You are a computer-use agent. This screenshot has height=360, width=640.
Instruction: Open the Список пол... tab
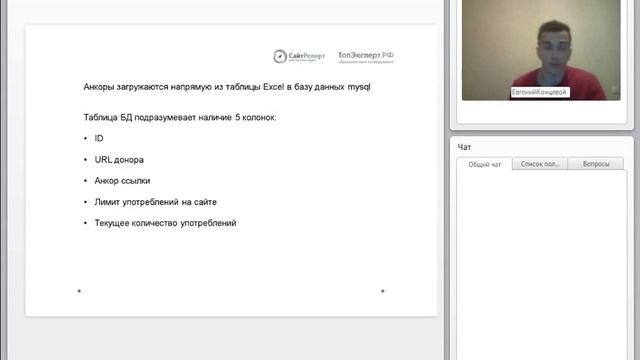tap(540, 164)
